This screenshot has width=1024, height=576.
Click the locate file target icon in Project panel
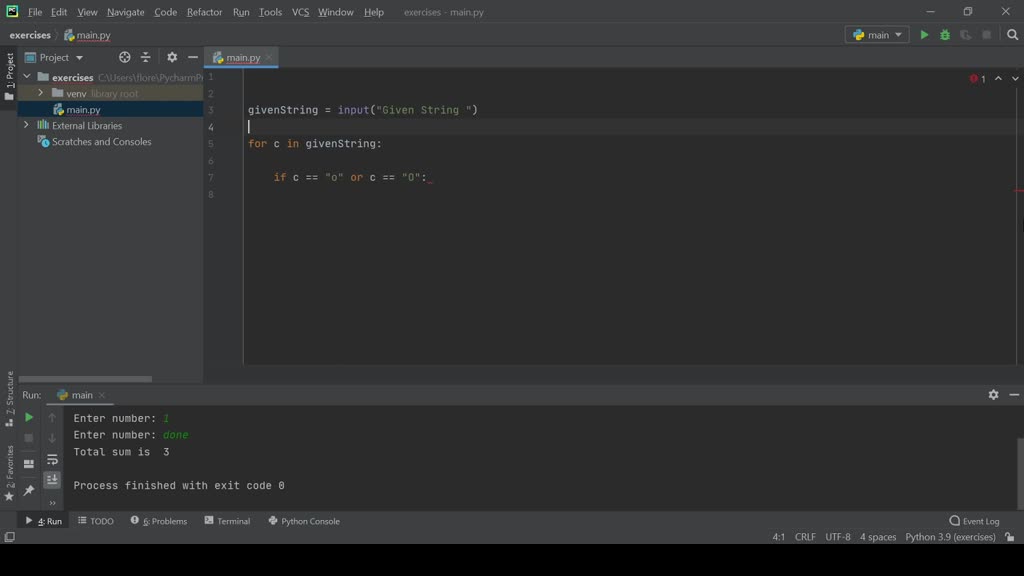[x=124, y=57]
